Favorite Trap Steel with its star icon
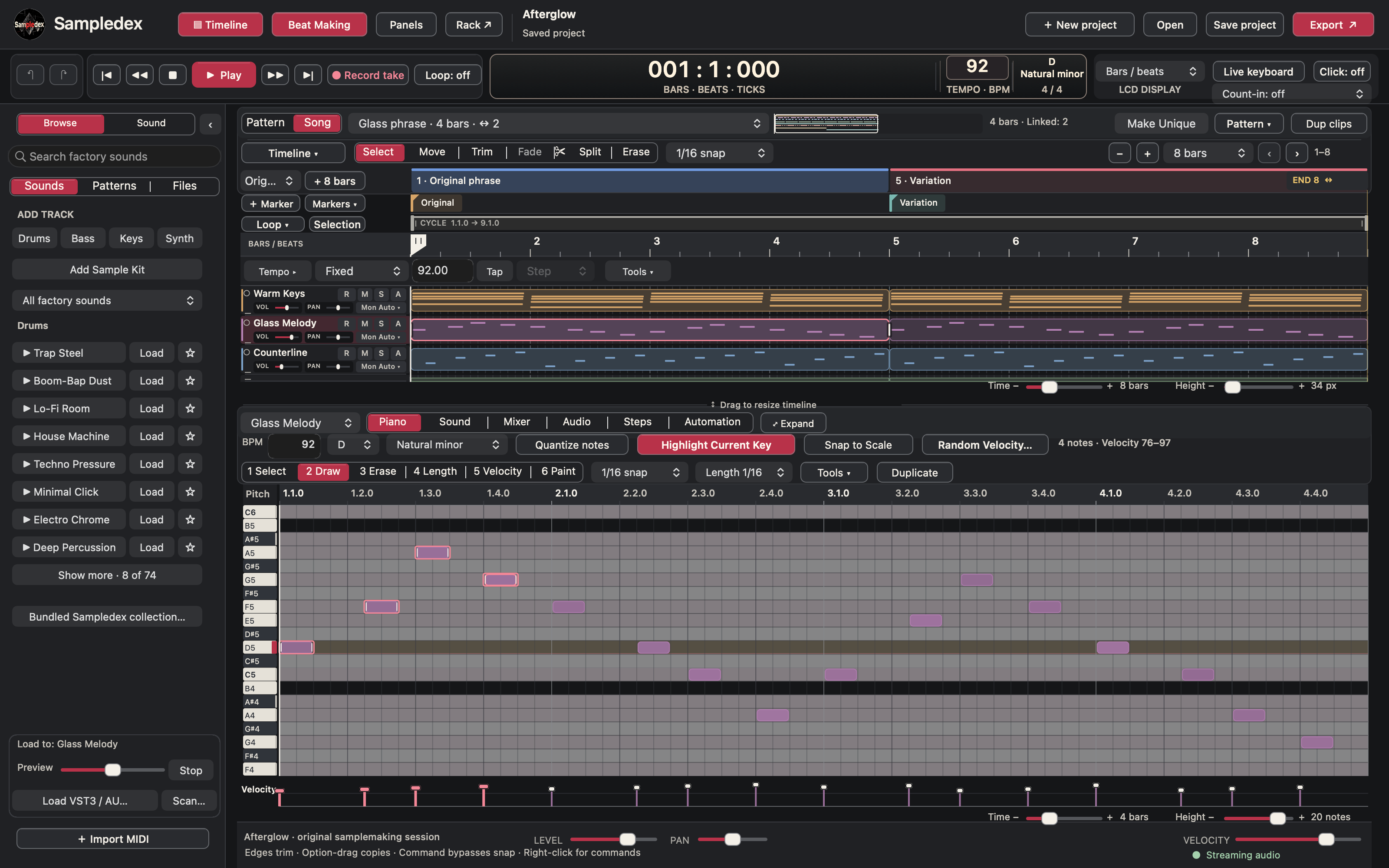Viewport: 1389px width, 868px height. click(190, 352)
